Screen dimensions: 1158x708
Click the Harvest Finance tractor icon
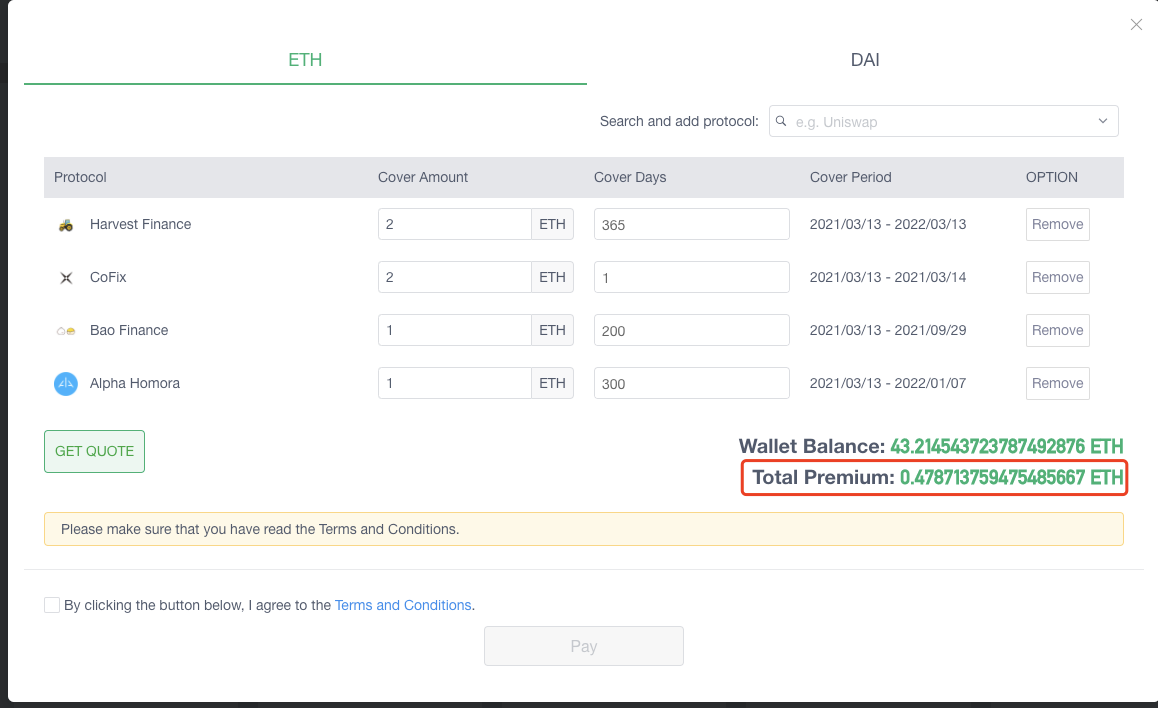[x=66, y=225]
